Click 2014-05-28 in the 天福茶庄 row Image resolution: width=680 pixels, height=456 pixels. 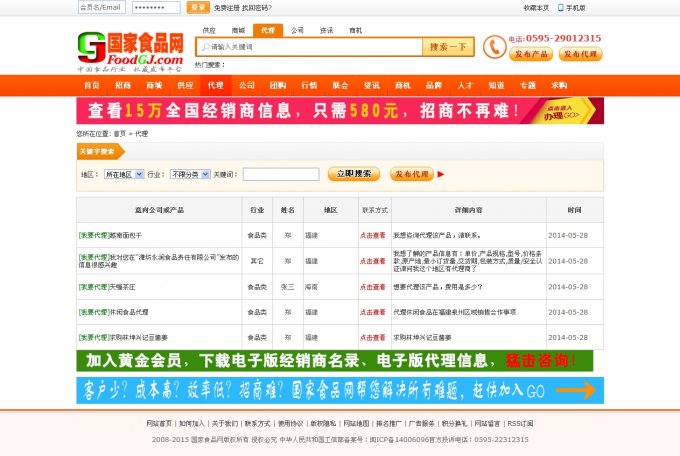coord(568,287)
